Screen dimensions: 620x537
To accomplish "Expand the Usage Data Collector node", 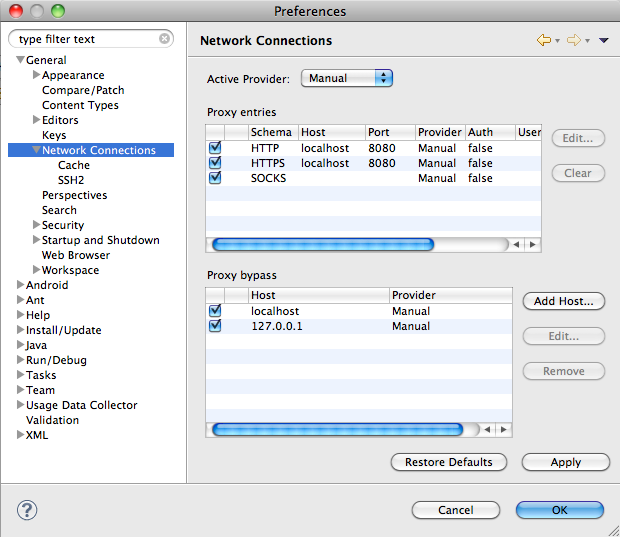I will pyautogui.click(x=21, y=405).
